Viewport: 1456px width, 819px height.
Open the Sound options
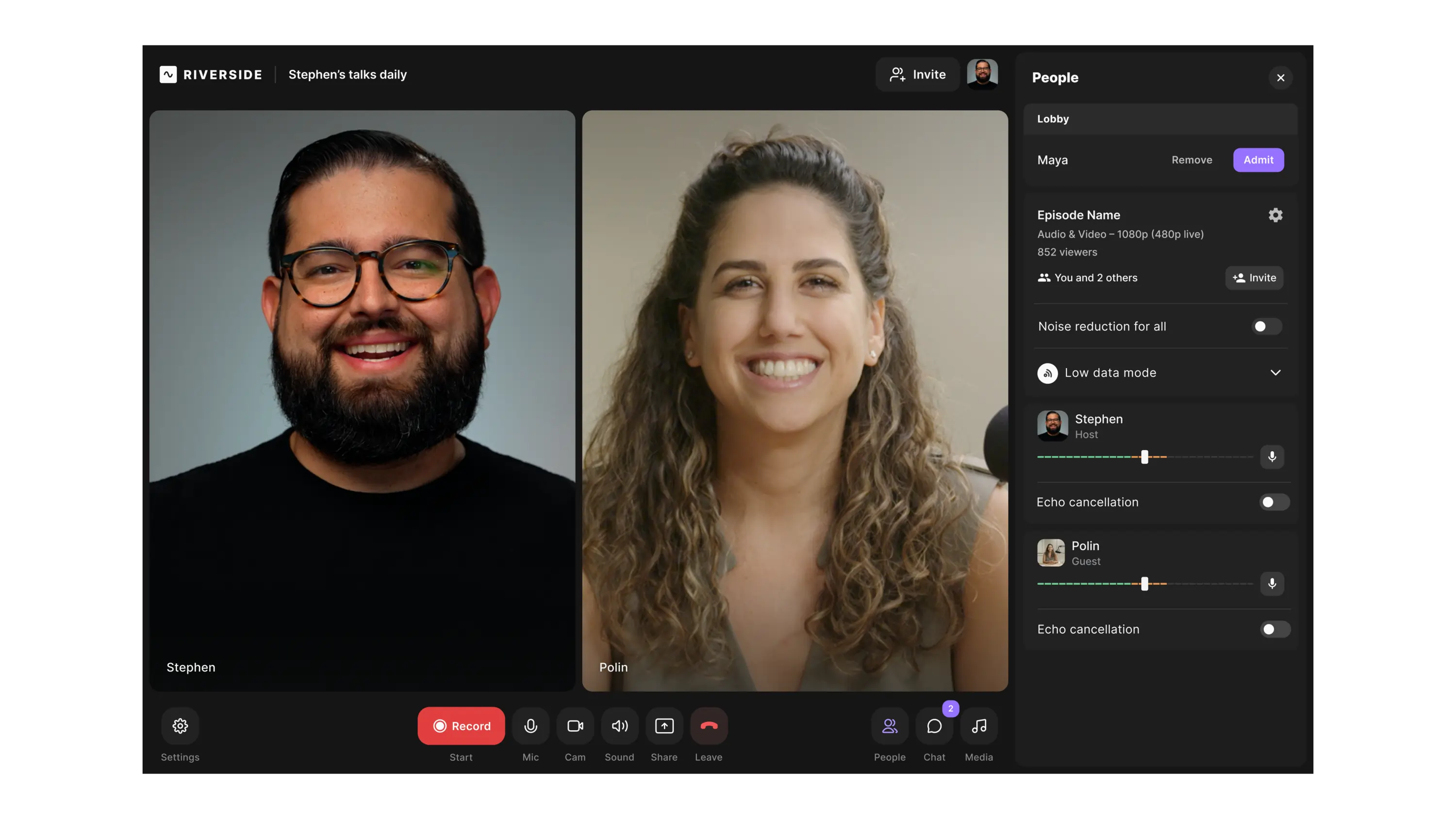tap(619, 726)
